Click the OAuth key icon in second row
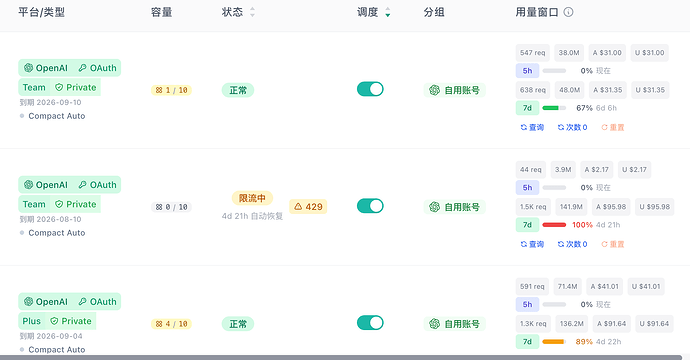Screen dimensions: 690x360 pyautogui.click(x=82, y=185)
